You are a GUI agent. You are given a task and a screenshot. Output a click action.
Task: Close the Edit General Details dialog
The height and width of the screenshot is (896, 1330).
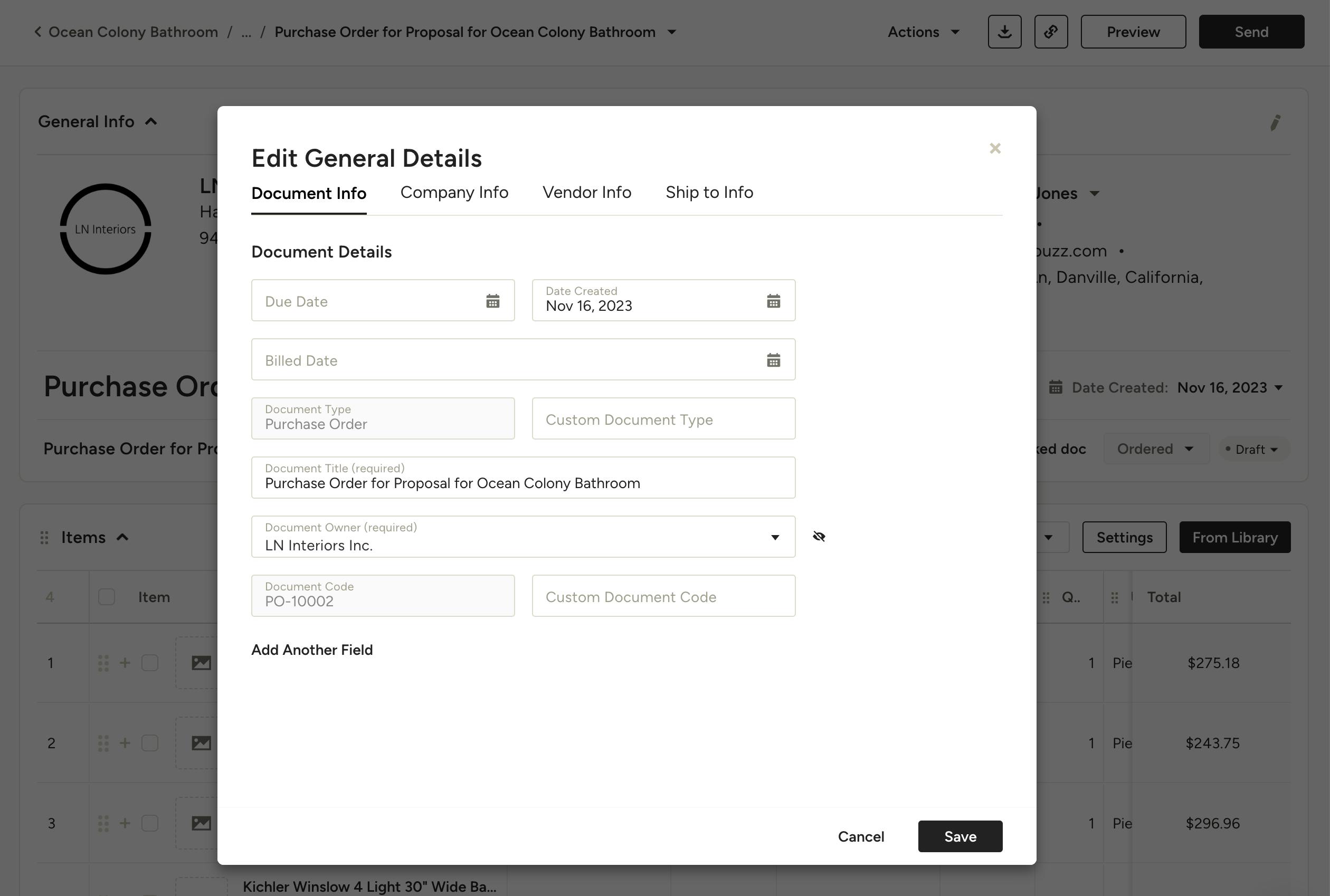click(994, 149)
